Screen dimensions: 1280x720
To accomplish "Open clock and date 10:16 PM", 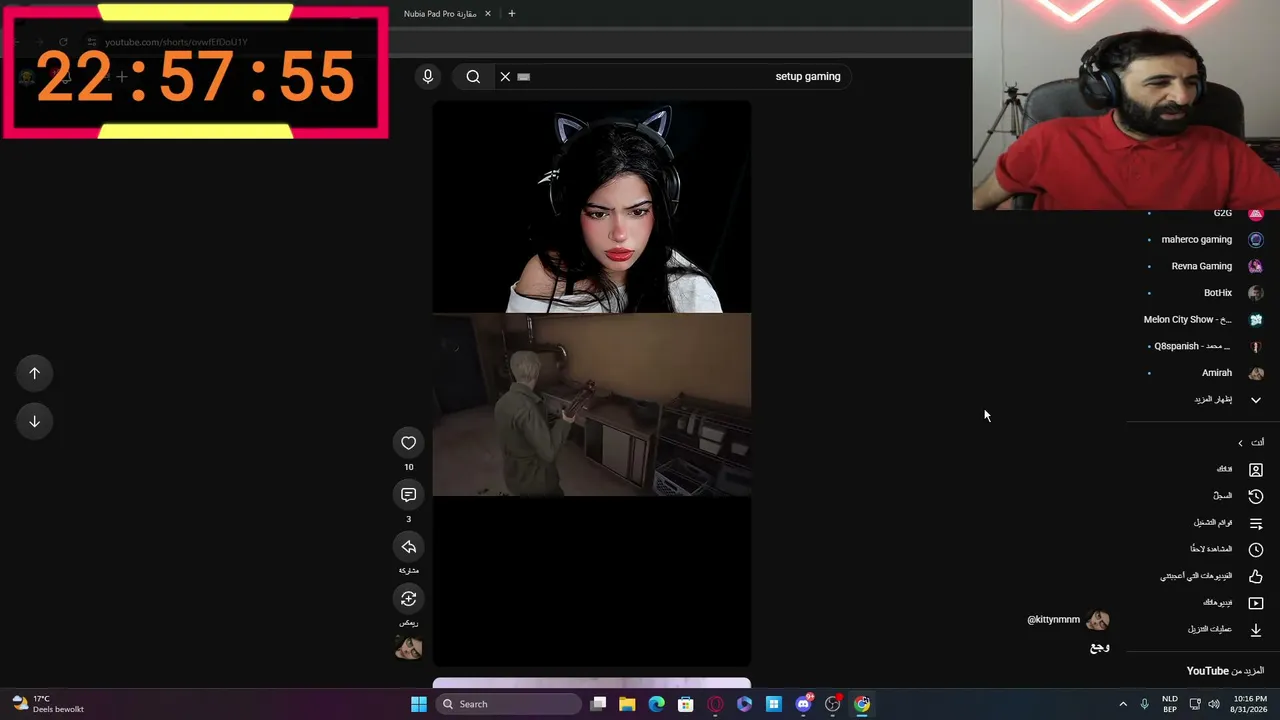I will coord(1250,704).
